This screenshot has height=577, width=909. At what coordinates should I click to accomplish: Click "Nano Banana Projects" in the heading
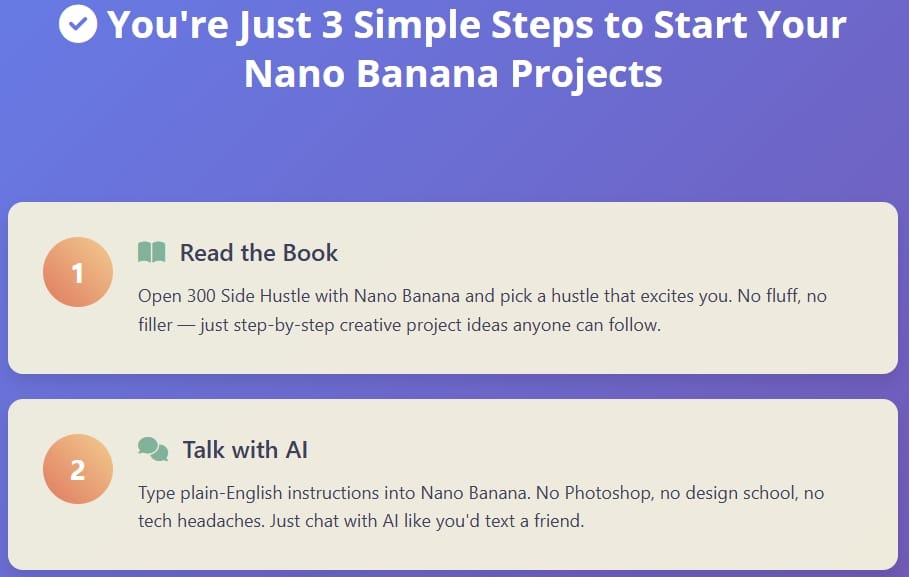(x=453, y=73)
